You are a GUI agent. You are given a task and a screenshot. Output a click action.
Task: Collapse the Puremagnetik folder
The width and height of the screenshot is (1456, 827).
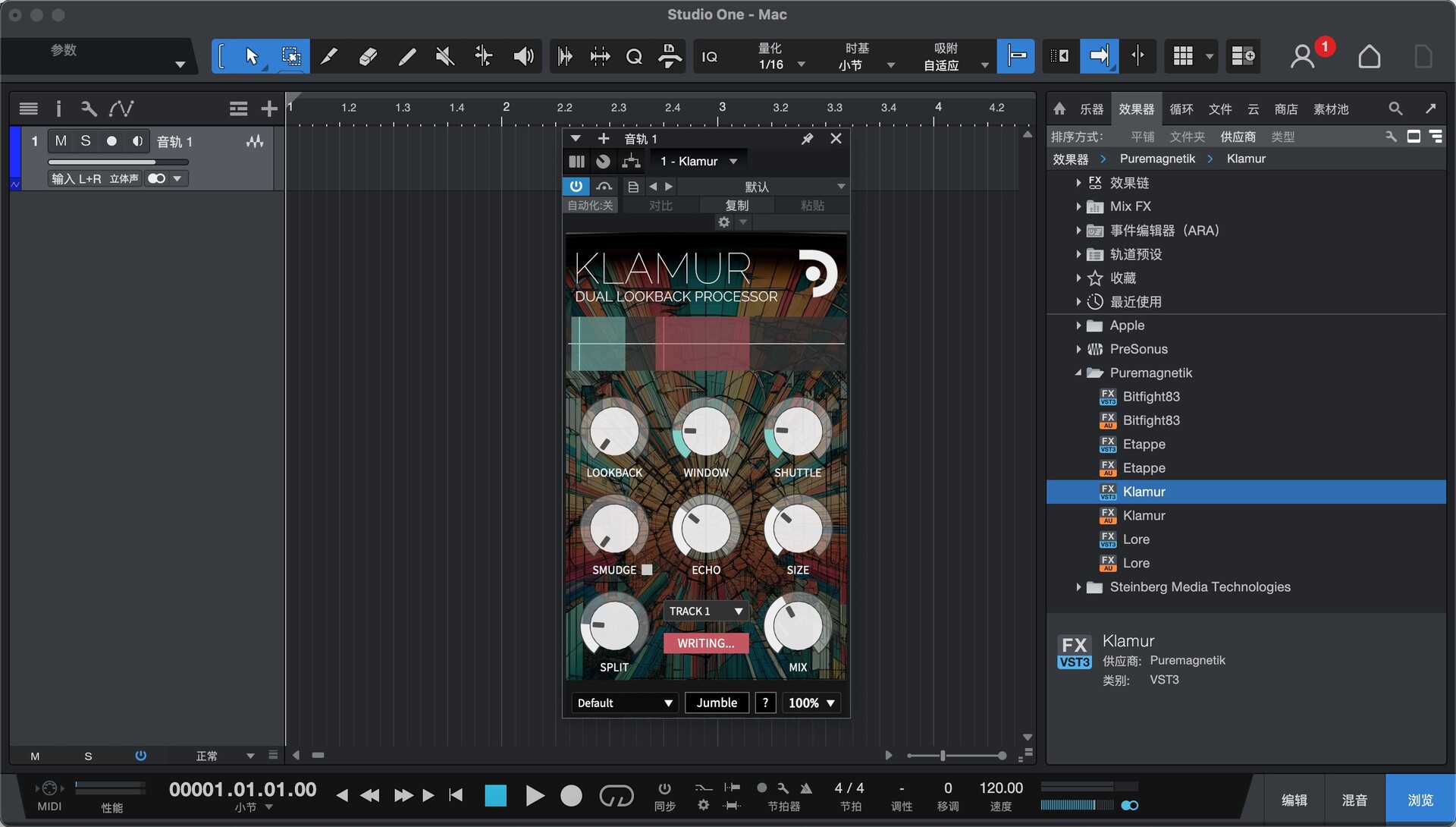tap(1078, 373)
